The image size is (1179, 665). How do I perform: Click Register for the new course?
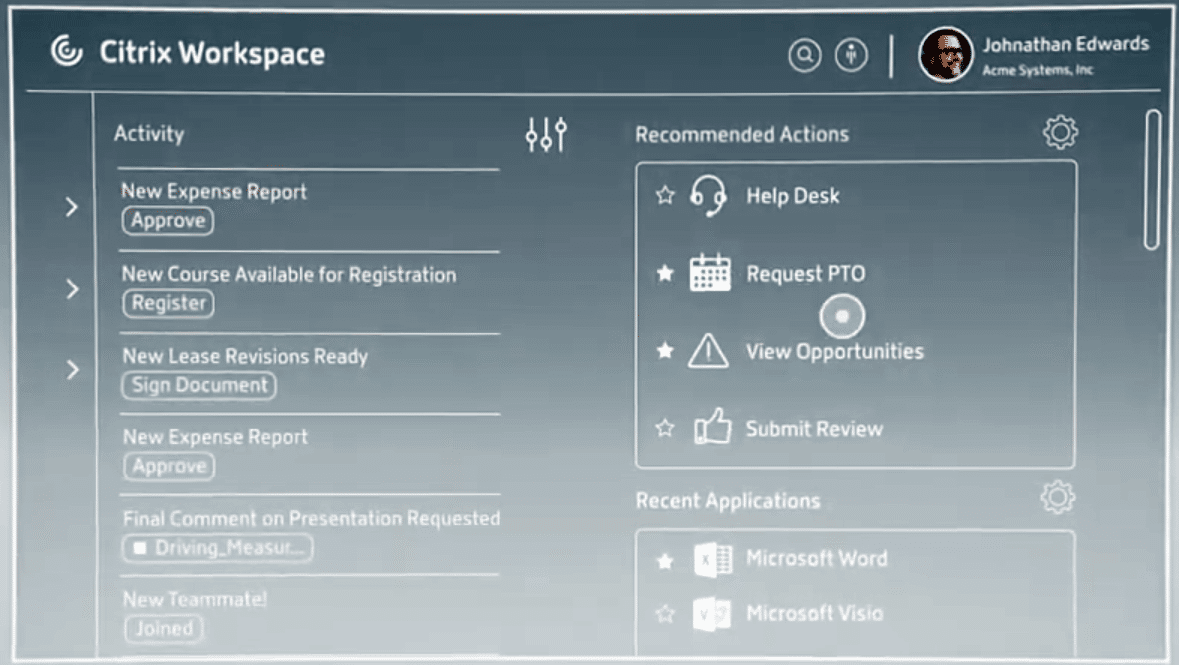click(168, 303)
